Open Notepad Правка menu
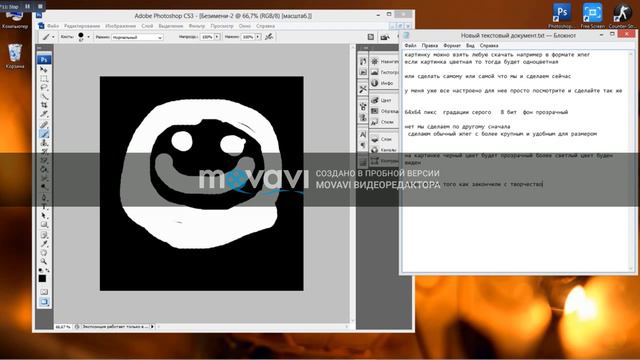The height and width of the screenshot is (360, 640). click(430, 45)
